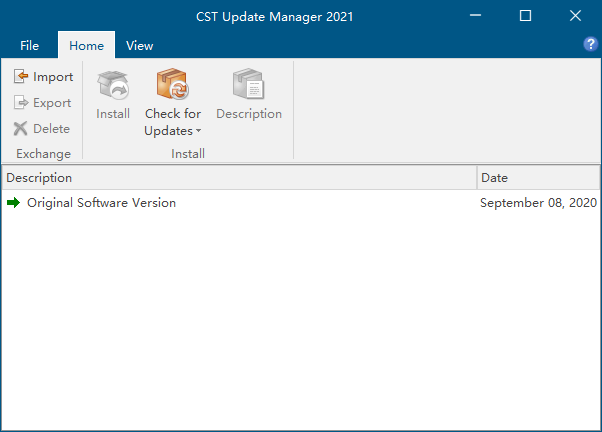Sort by the Description column header
This screenshot has width=602, height=432.
coord(240,178)
